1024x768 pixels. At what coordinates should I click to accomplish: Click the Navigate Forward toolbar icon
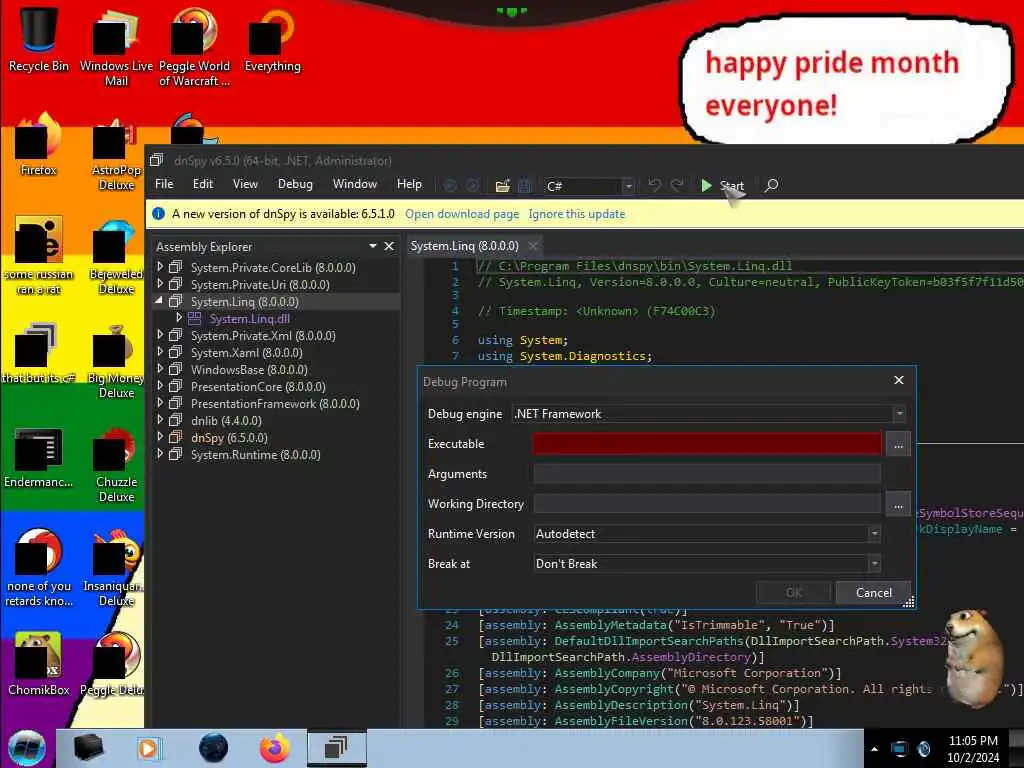click(473, 186)
